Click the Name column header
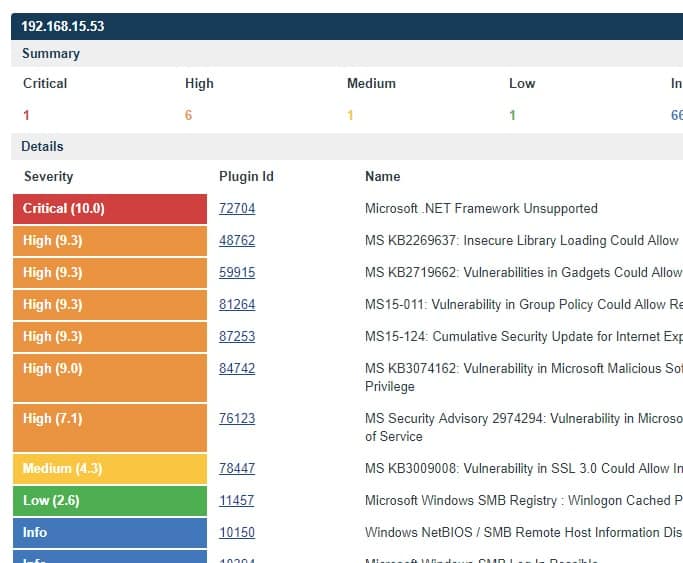The image size is (683, 563). (382, 176)
